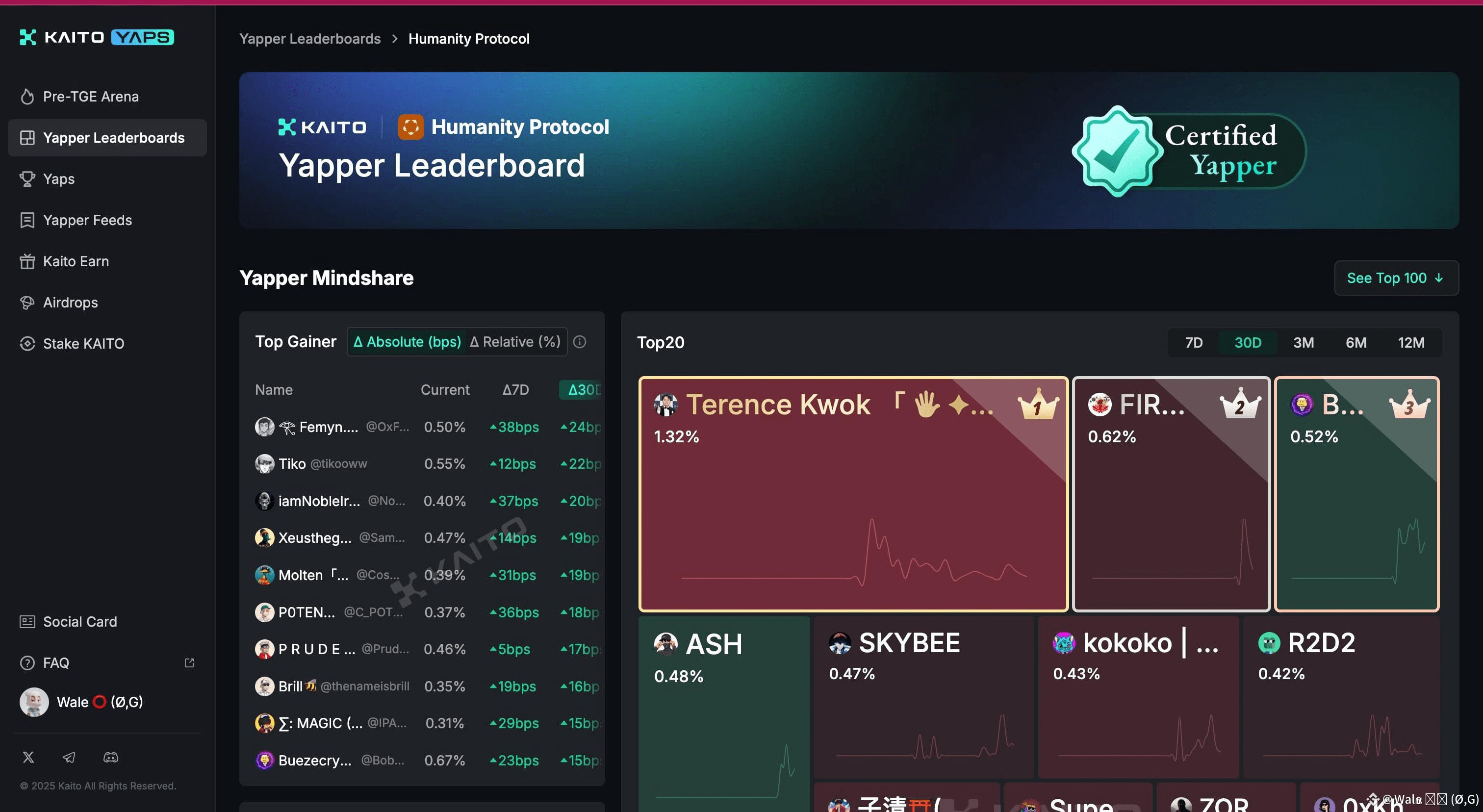Click the Certified Yapper badge

(x=1189, y=151)
